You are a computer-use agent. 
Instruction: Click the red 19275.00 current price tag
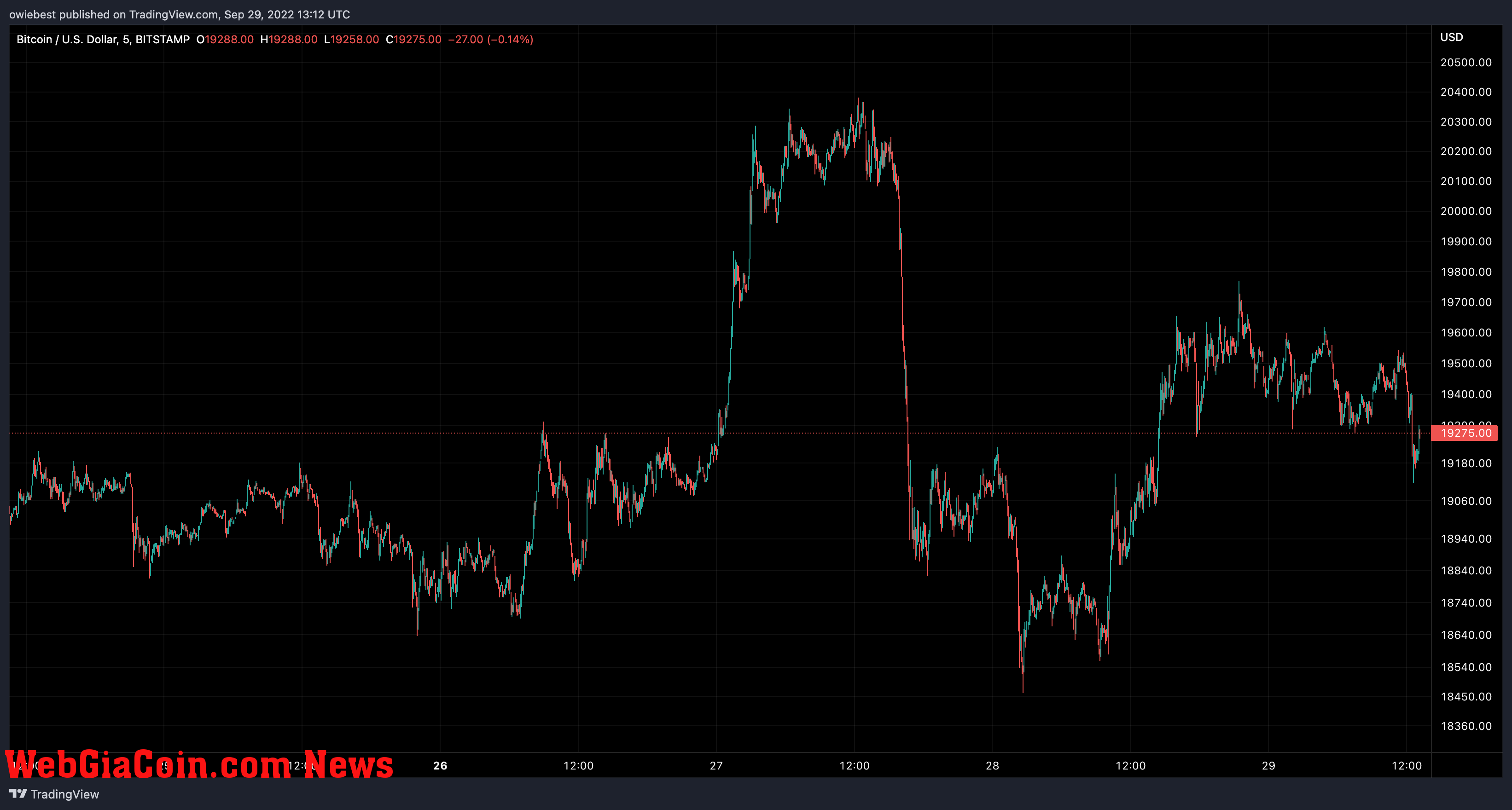[x=1465, y=433]
